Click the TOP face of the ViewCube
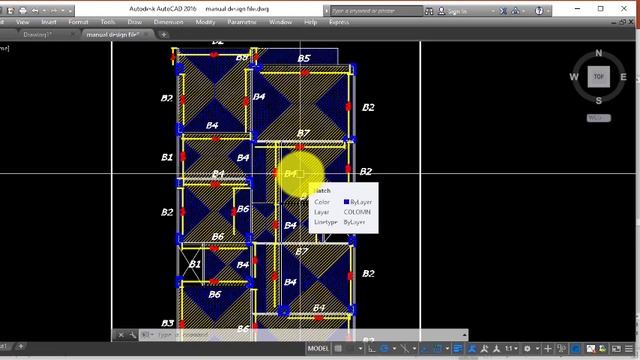This screenshot has height=360, width=640. [x=599, y=77]
